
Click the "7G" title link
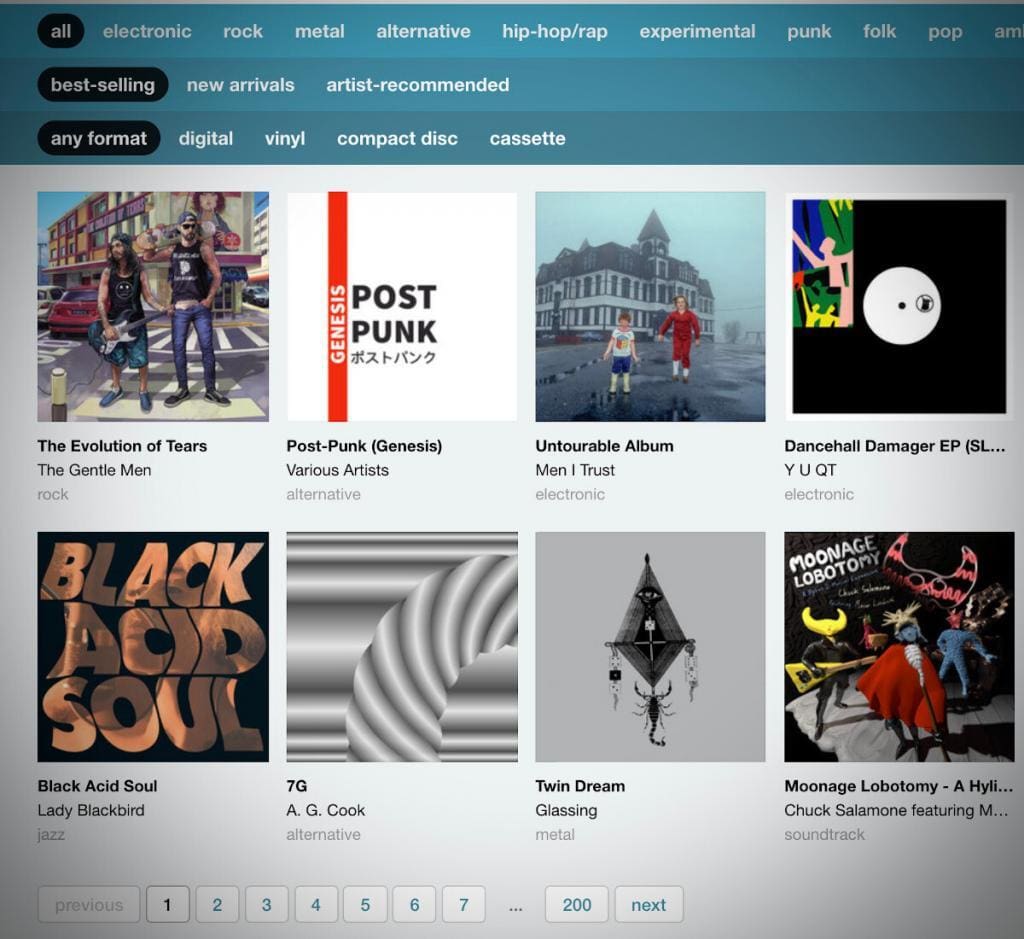(x=296, y=786)
